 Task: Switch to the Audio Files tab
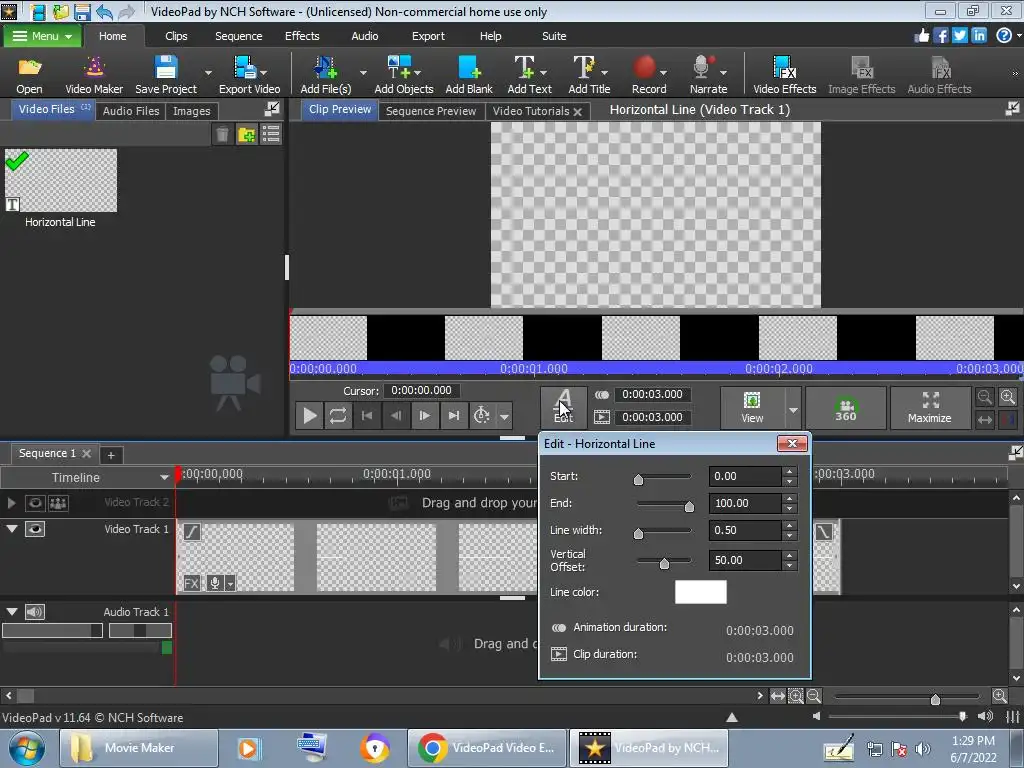tap(131, 111)
